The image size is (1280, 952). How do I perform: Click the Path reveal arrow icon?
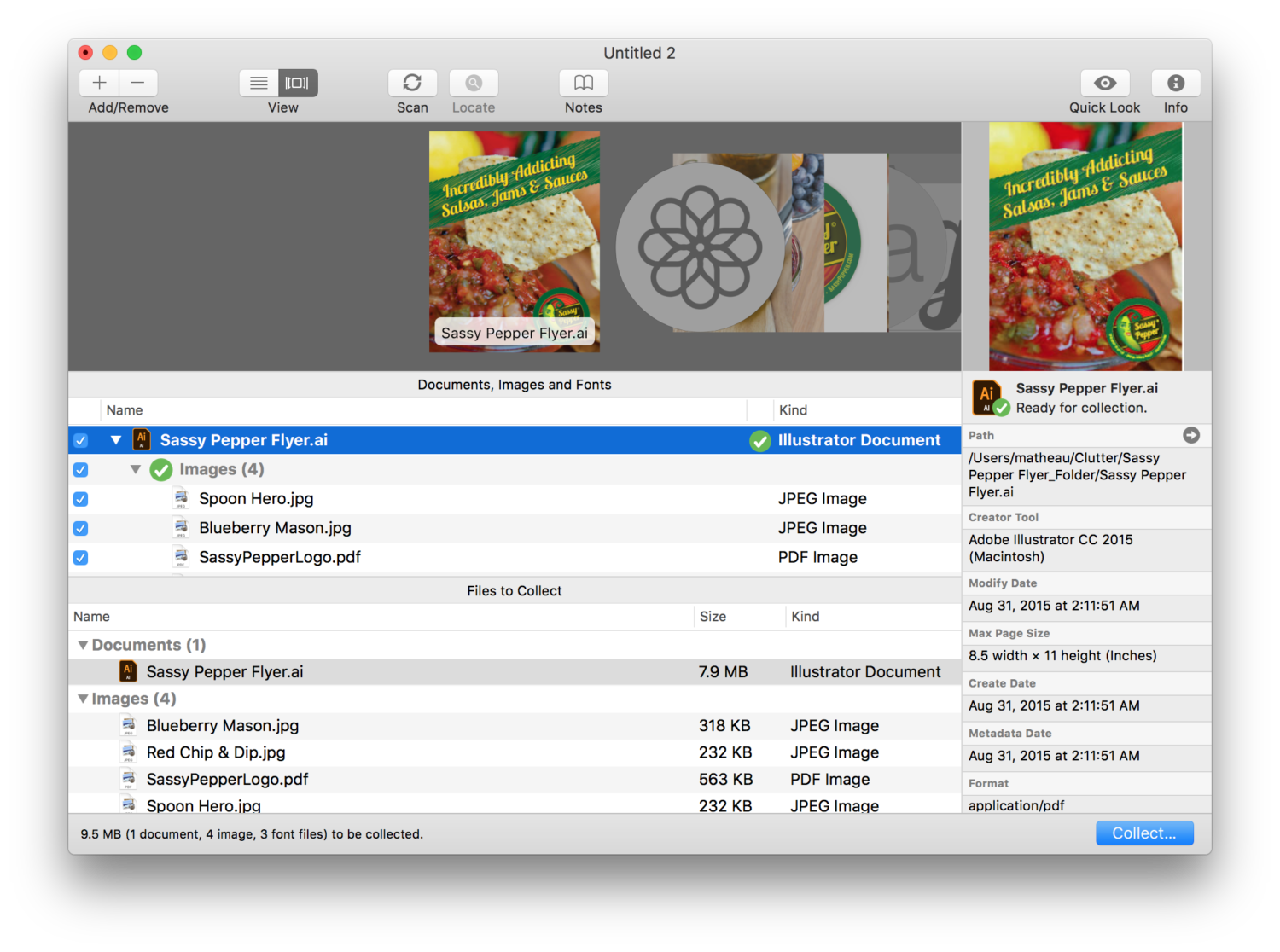click(x=1191, y=435)
